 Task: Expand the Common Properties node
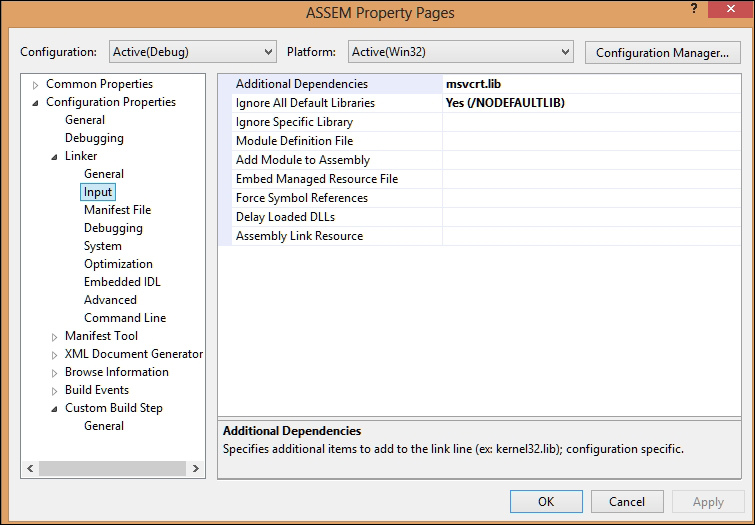coord(37,84)
